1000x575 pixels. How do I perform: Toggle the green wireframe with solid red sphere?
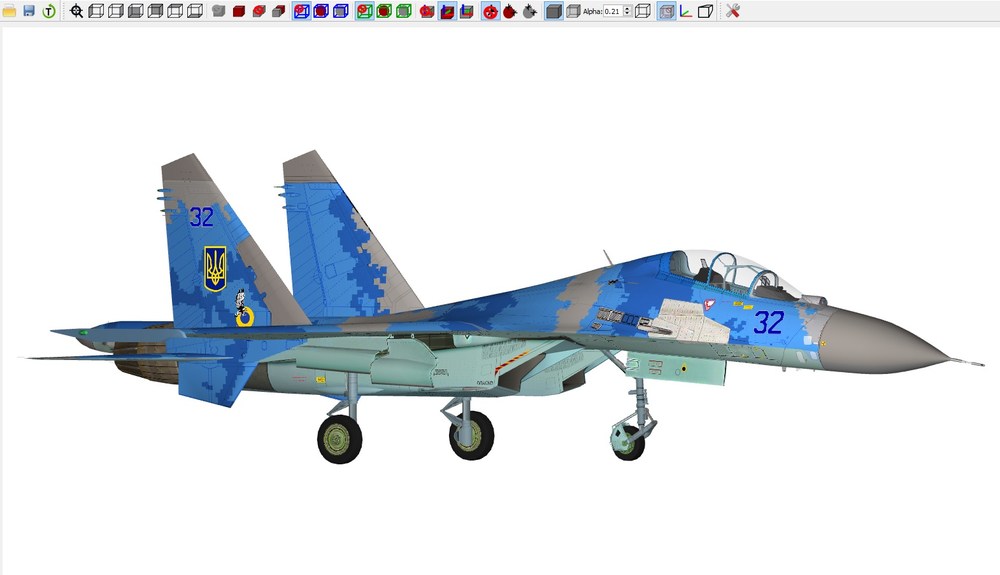[x=384, y=11]
